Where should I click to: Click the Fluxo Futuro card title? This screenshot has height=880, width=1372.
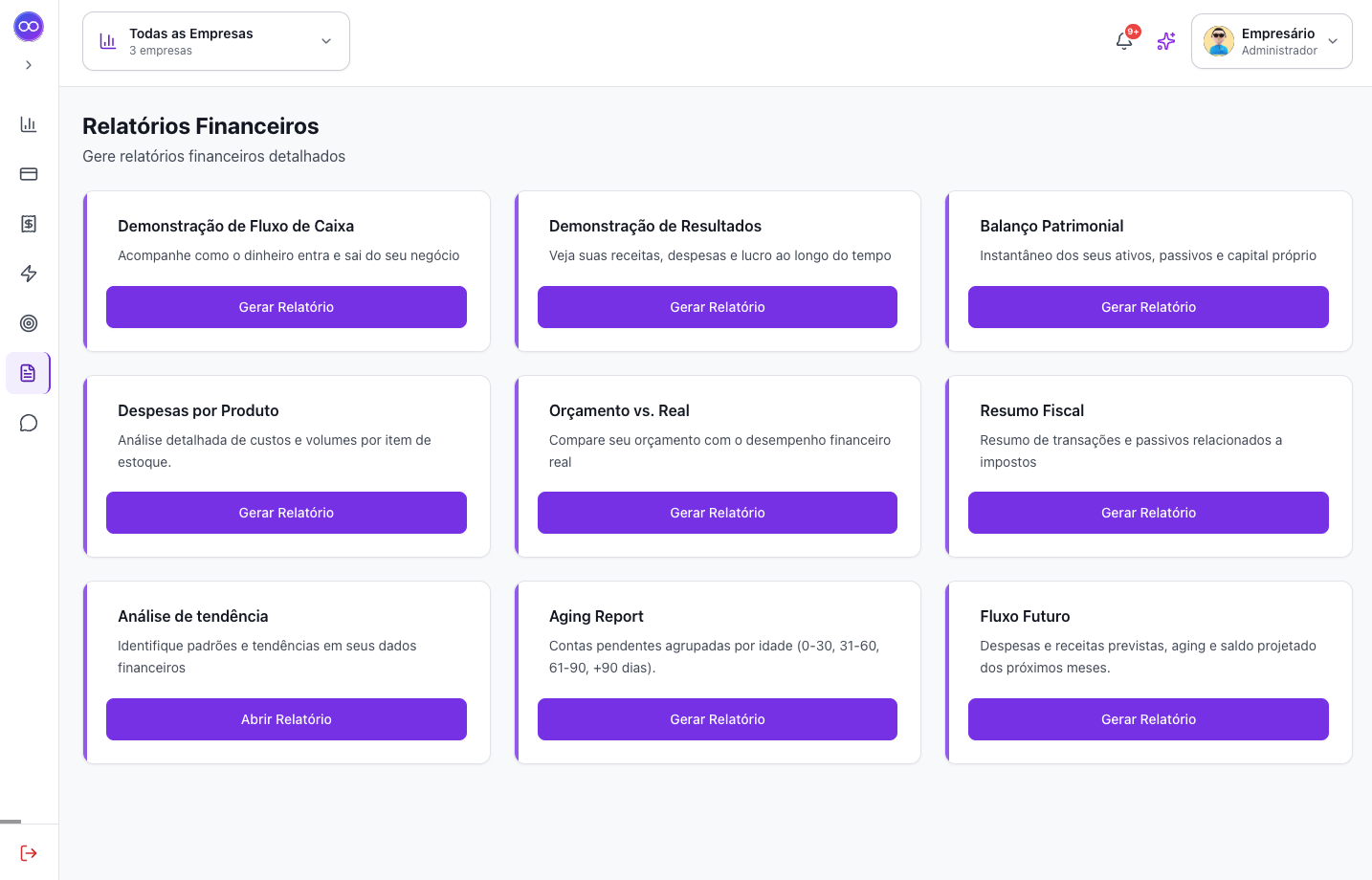click(x=1025, y=616)
